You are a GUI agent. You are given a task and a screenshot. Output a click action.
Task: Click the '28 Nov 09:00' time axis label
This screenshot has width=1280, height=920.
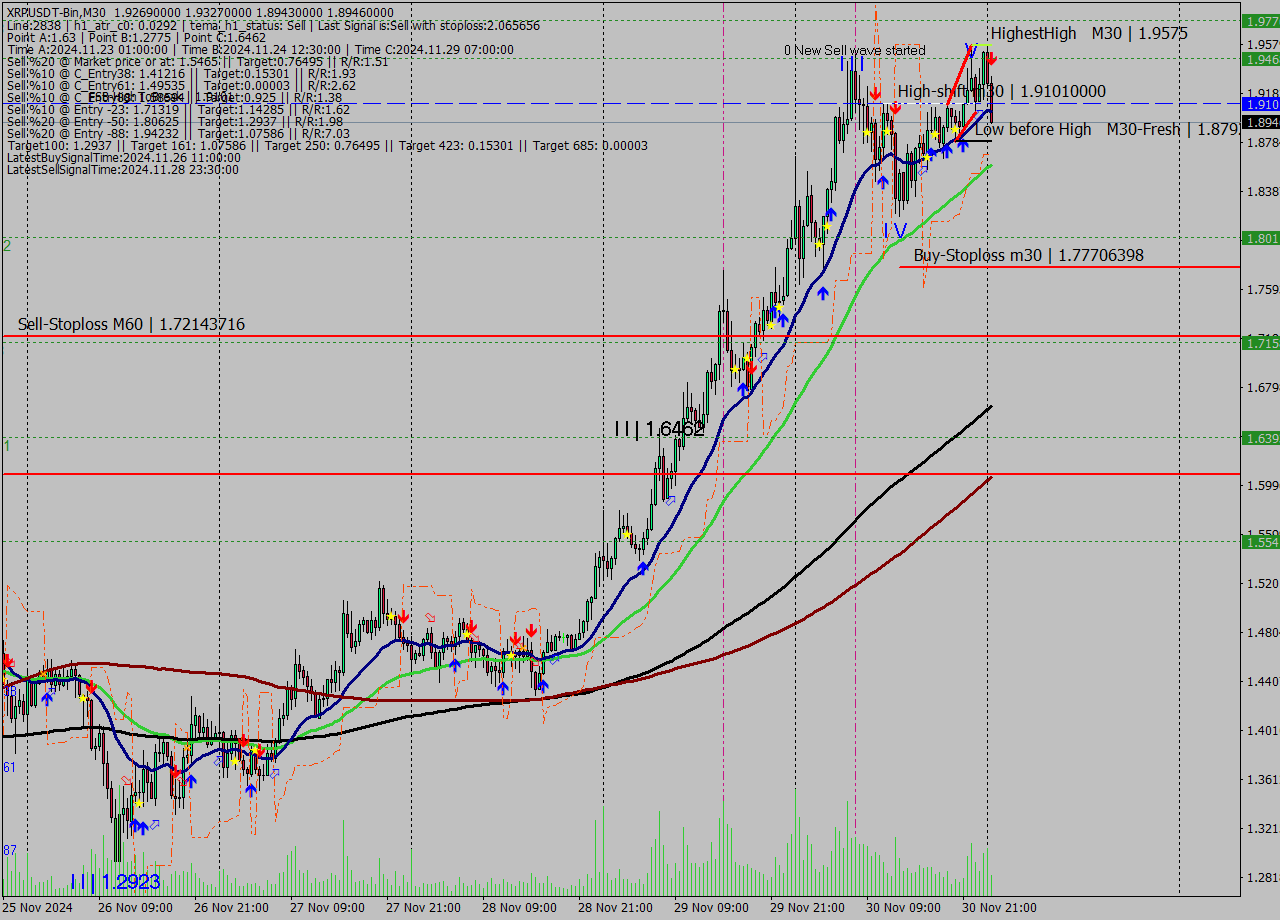coord(519,908)
